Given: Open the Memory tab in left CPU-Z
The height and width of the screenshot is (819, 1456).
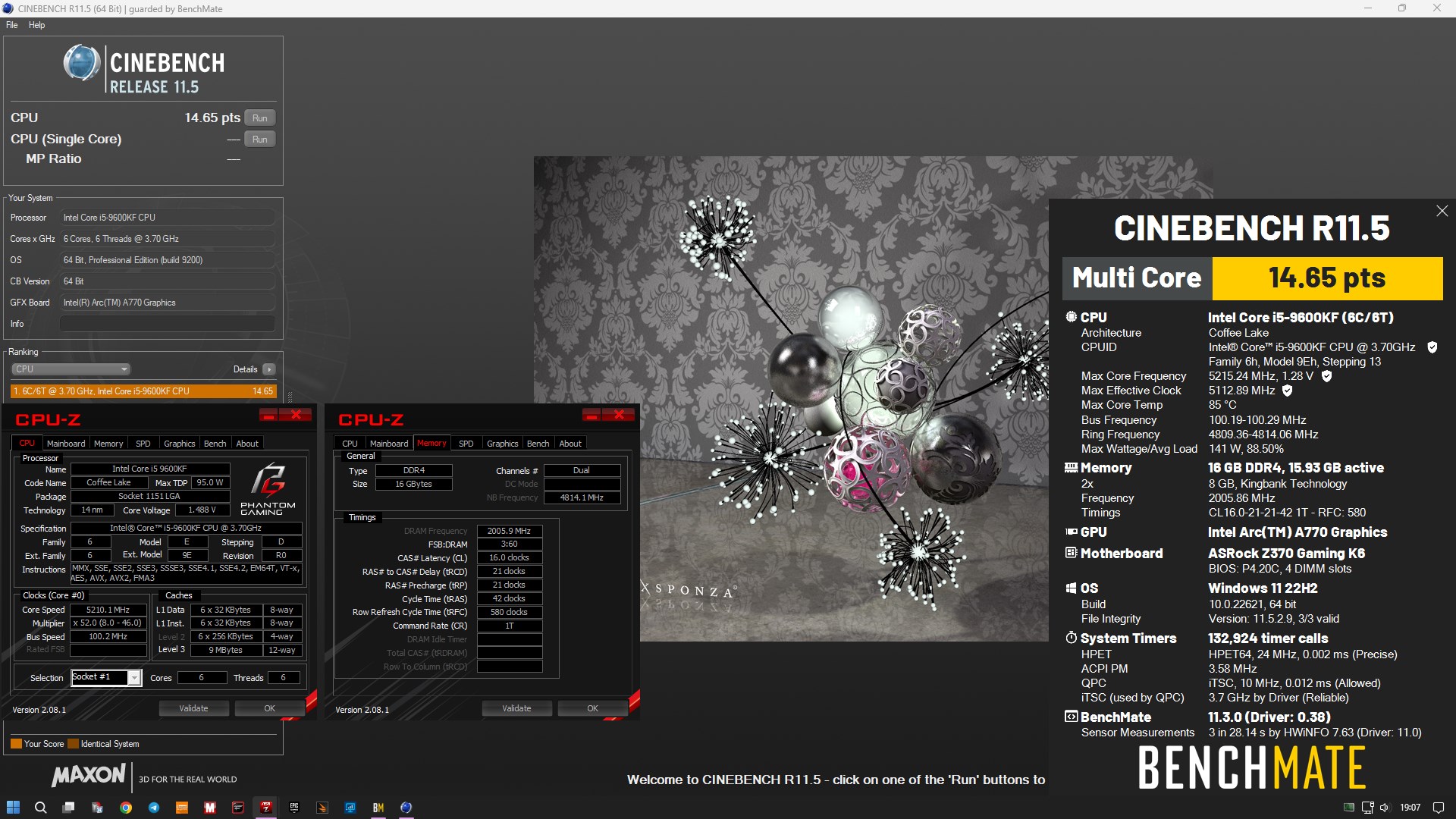Looking at the screenshot, I should [108, 444].
